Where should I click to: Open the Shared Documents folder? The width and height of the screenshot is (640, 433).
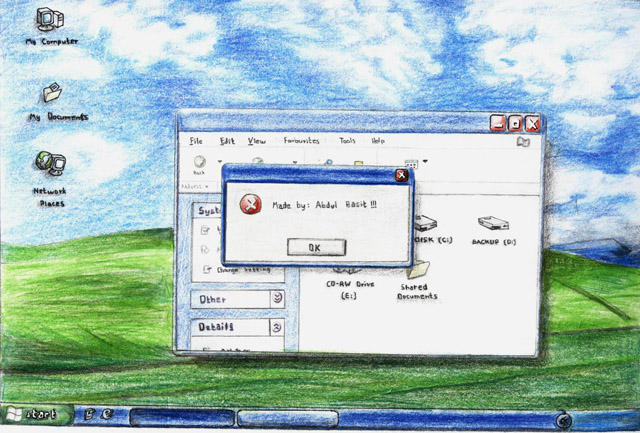[x=418, y=271]
